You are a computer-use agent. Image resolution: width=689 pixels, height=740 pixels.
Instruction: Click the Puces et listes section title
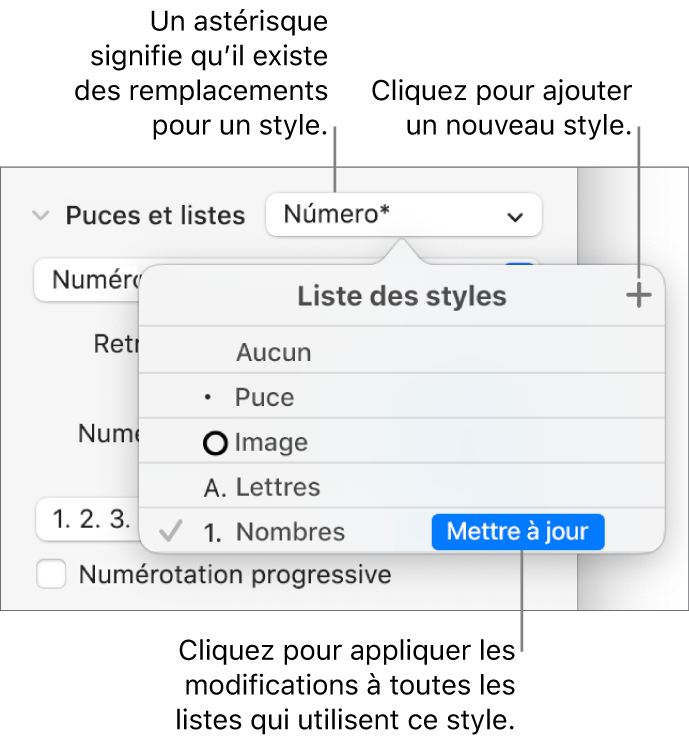click(155, 215)
